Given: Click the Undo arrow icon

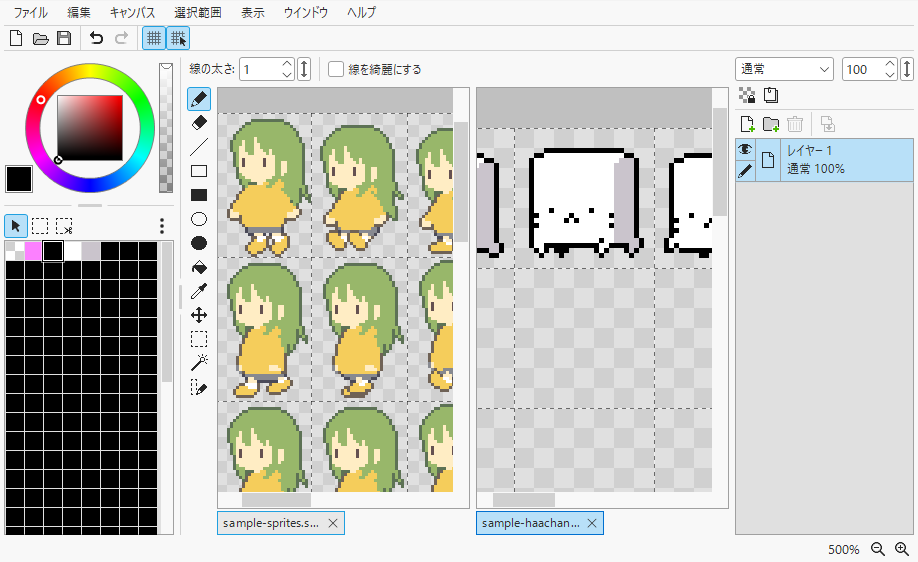Looking at the screenshot, I should point(96,38).
